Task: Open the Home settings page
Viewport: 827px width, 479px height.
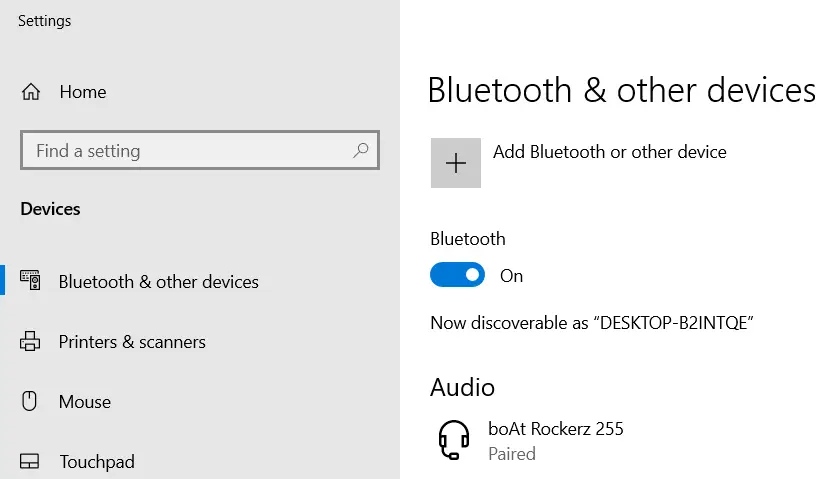Action: [x=83, y=92]
